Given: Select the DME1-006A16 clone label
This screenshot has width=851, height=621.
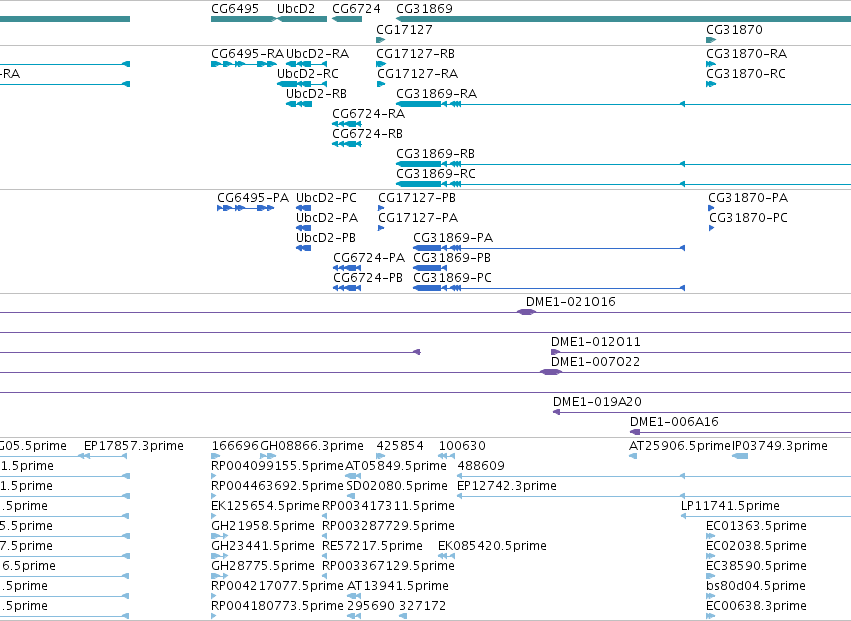Looking at the screenshot, I should click(674, 422).
